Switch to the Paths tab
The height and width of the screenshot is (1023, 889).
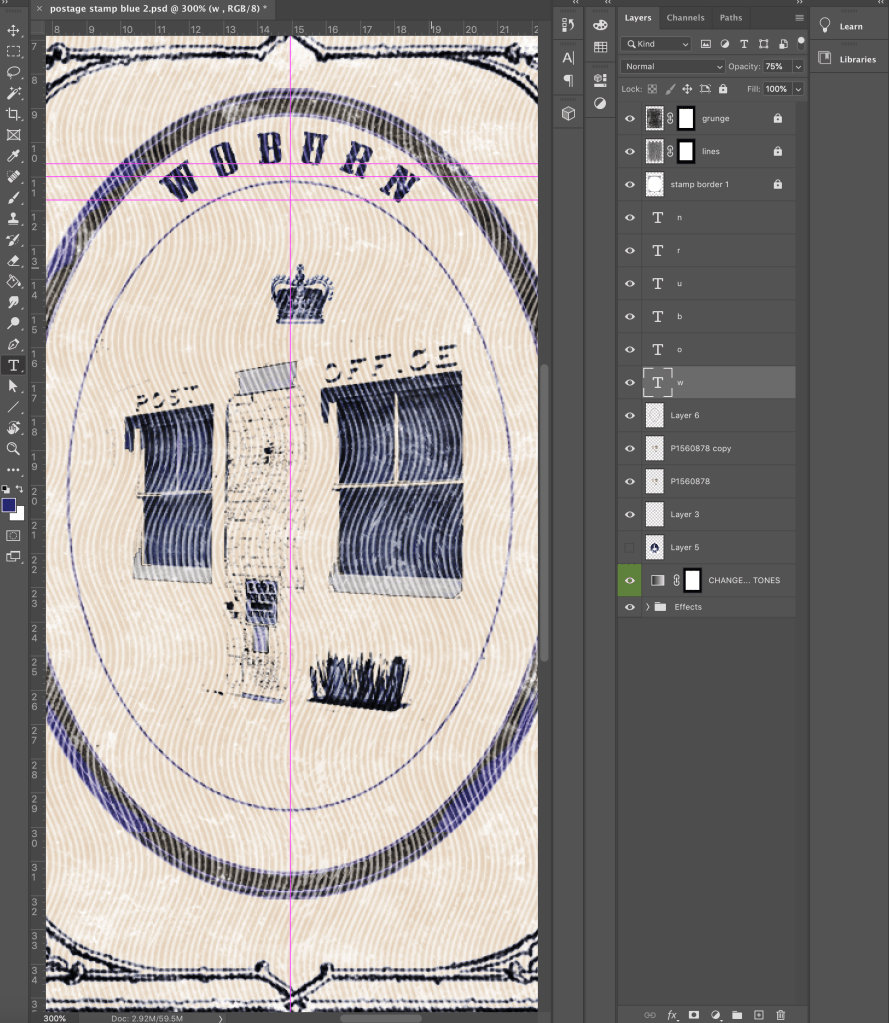click(731, 18)
